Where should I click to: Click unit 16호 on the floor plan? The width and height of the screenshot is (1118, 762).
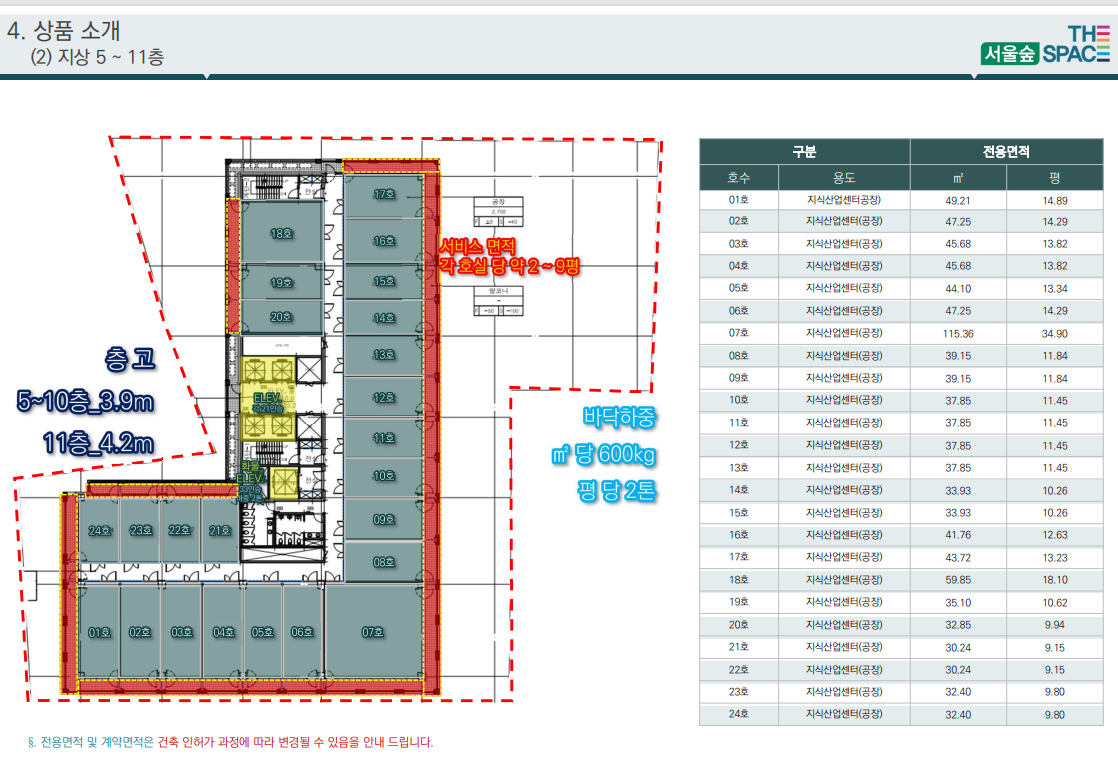click(x=384, y=241)
